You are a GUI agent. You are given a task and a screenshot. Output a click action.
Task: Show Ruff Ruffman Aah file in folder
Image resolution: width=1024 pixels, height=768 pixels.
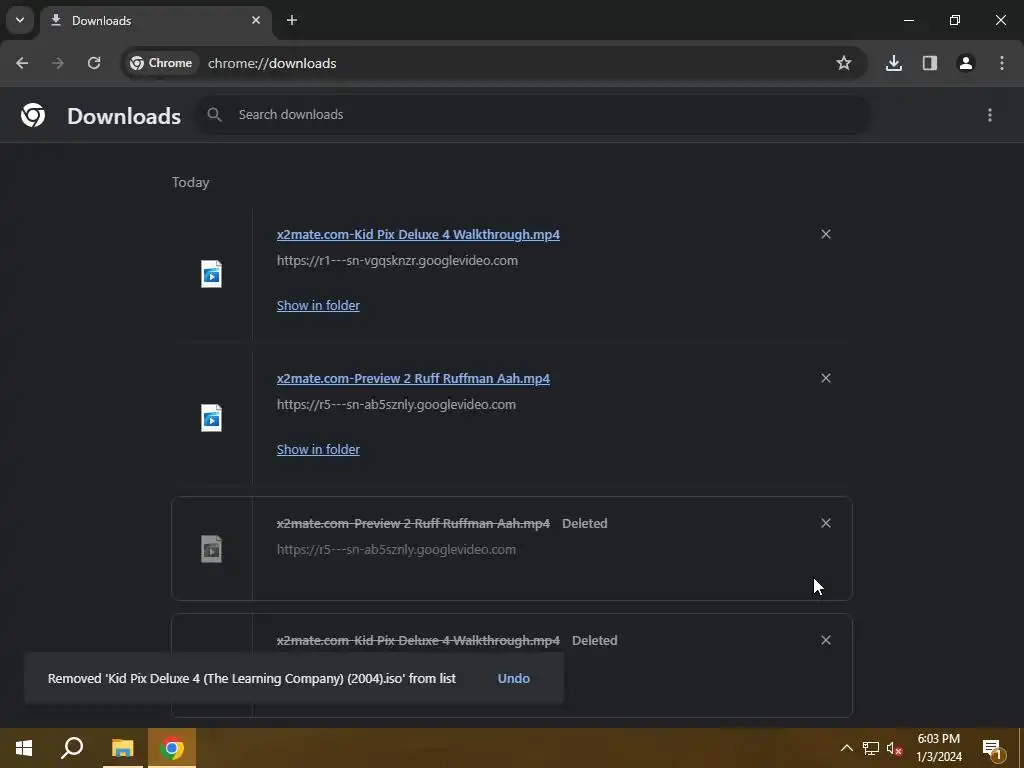pyautogui.click(x=318, y=450)
